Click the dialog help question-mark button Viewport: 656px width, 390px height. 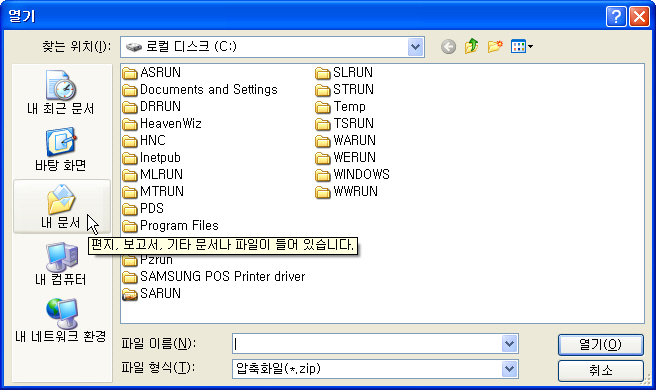616,17
